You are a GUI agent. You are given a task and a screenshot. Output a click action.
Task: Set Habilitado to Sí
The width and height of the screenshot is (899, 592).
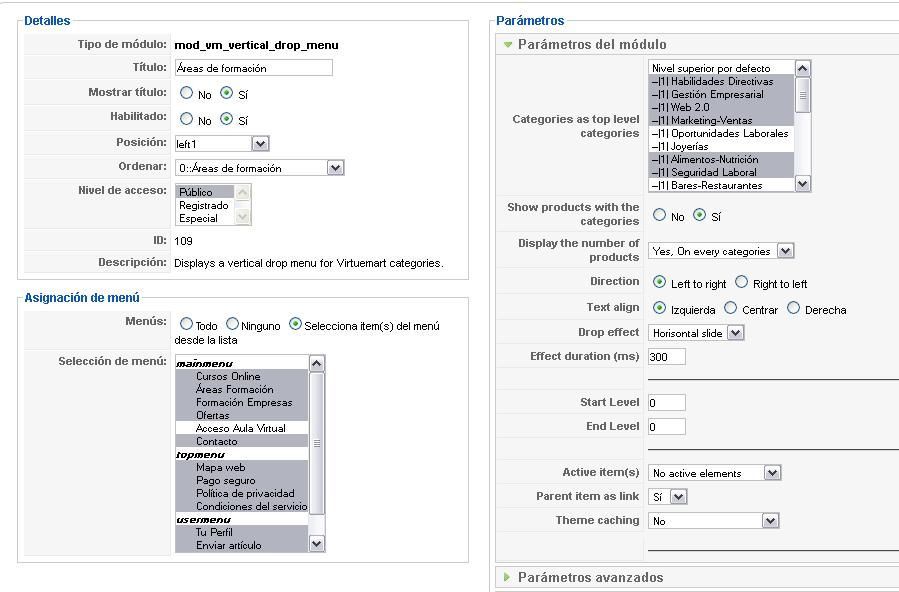(x=226, y=119)
